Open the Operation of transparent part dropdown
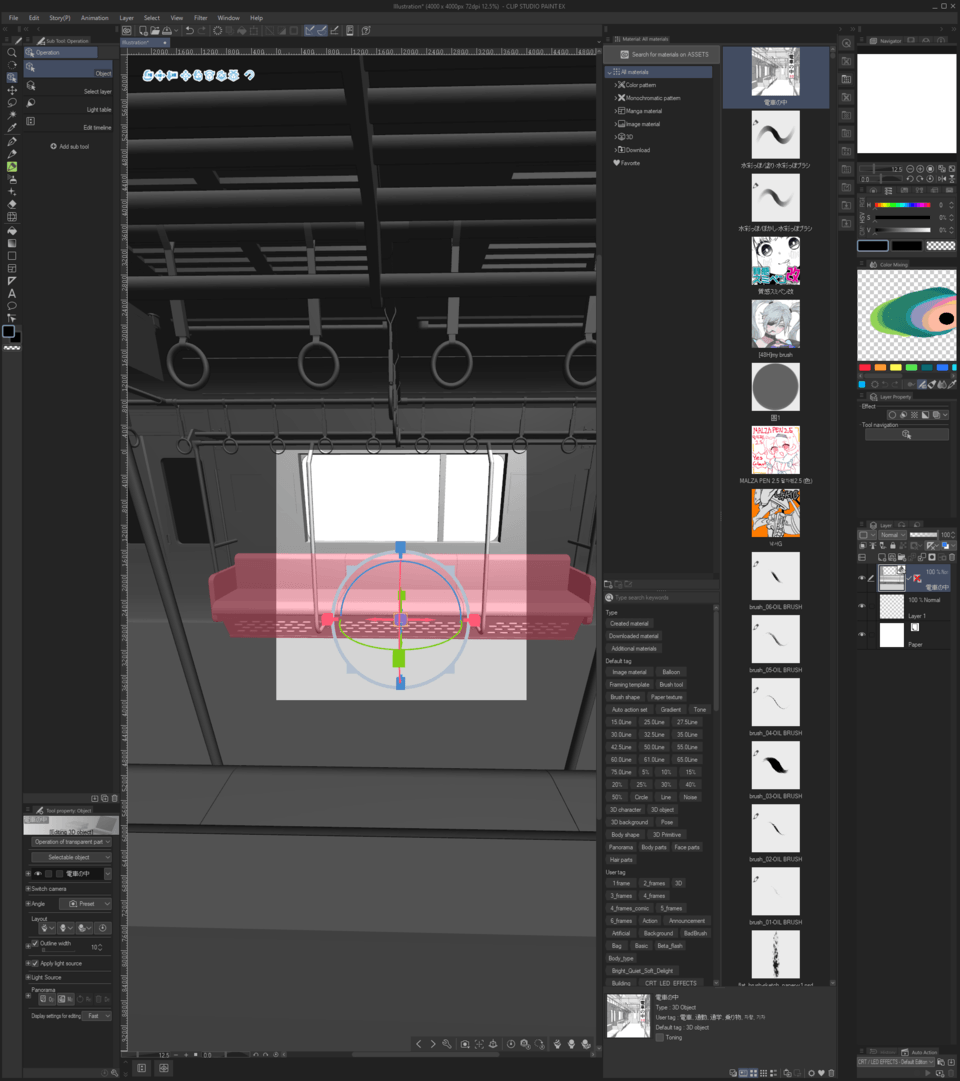 (x=70, y=842)
